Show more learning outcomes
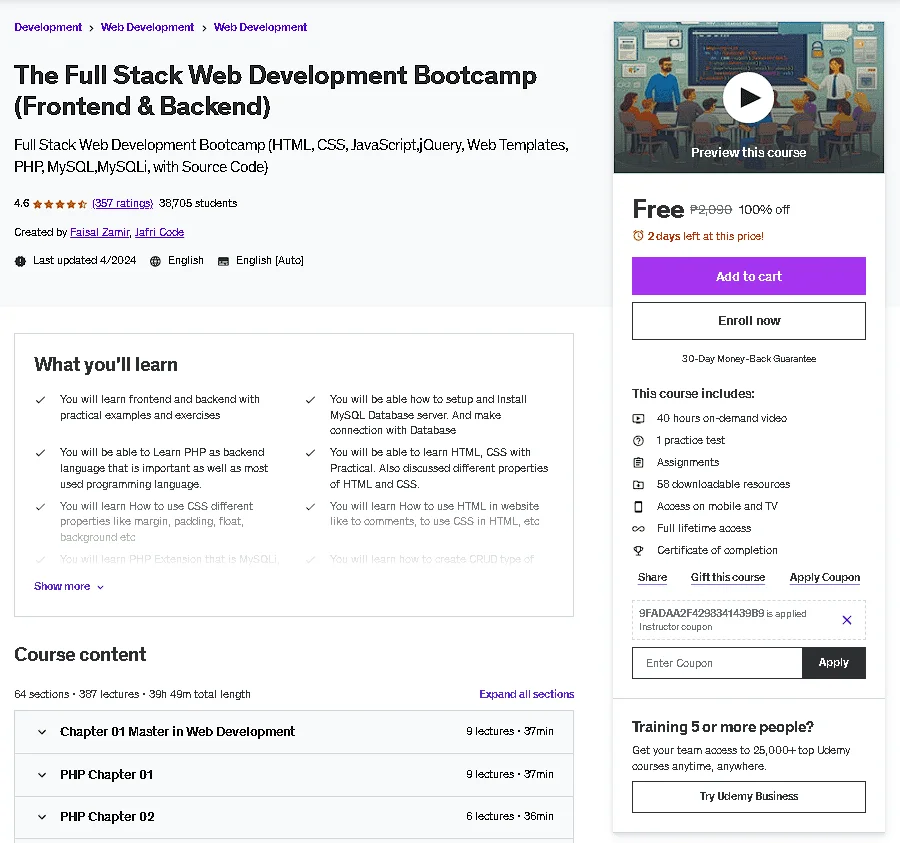900x843 pixels. [68, 586]
